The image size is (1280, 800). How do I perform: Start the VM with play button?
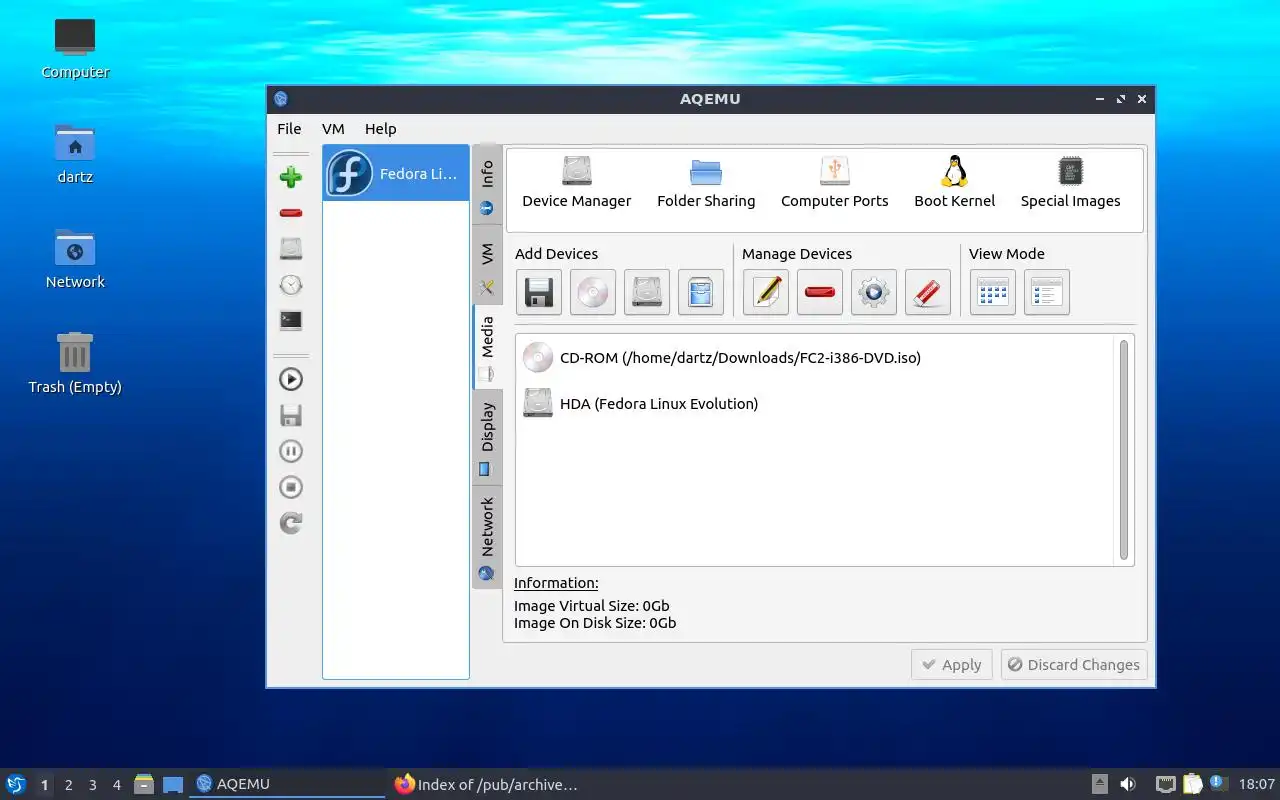point(291,379)
